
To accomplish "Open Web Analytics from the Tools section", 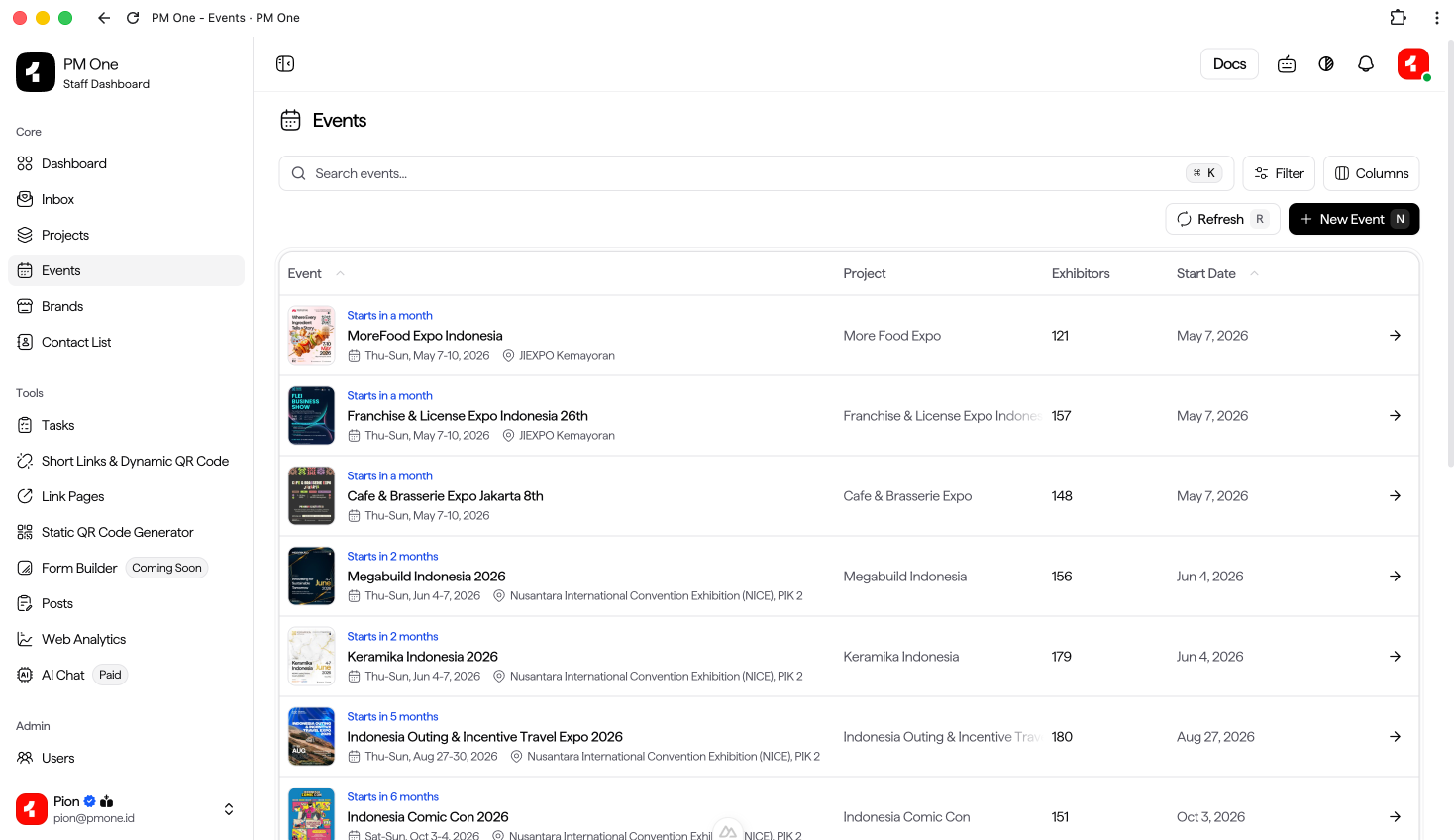I will (x=83, y=639).
